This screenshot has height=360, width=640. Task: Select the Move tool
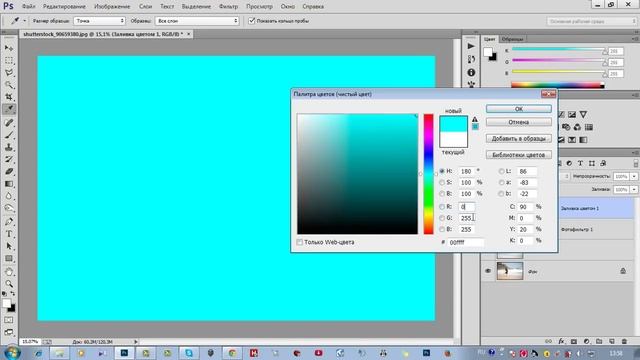click(9, 48)
